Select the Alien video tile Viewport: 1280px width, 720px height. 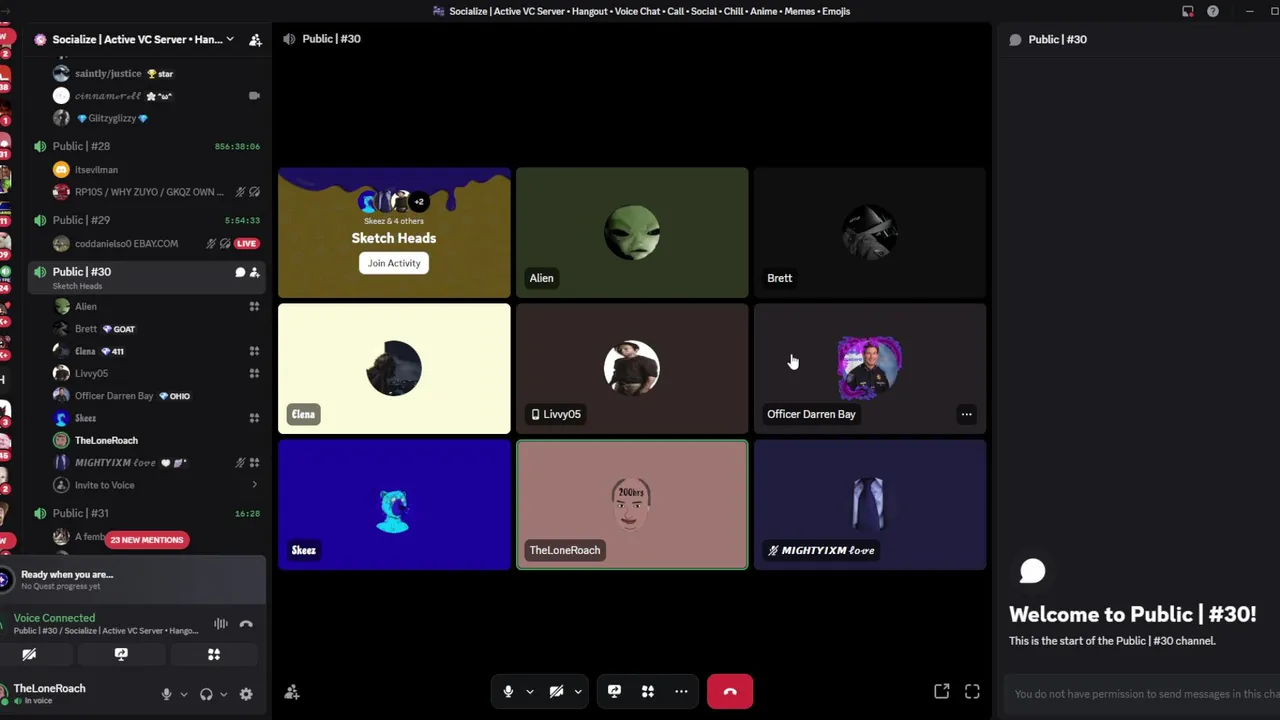tap(632, 233)
